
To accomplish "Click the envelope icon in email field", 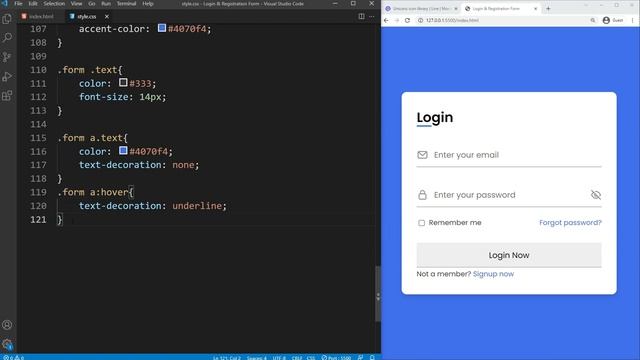I will pos(422,155).
